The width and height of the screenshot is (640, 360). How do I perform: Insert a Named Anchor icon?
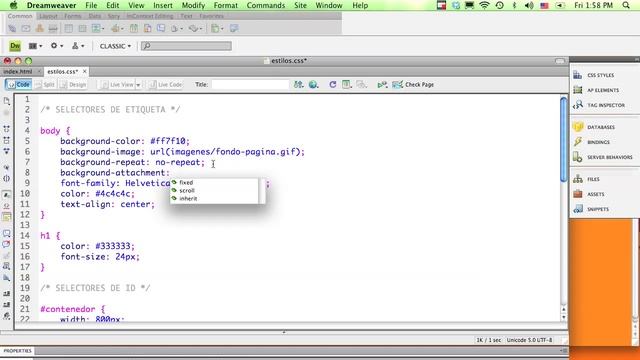(40, 29)
